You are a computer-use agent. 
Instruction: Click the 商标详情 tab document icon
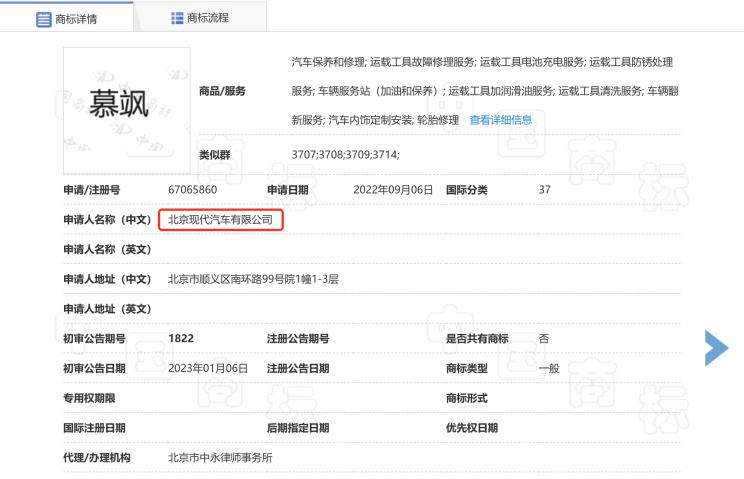pos(44,18)
